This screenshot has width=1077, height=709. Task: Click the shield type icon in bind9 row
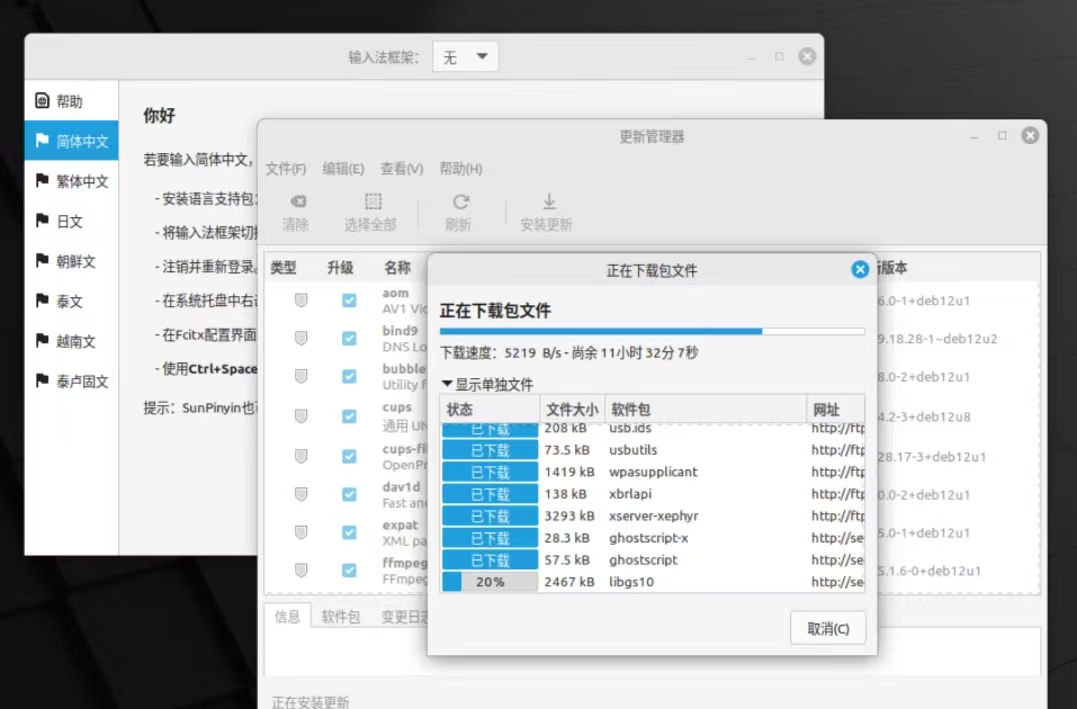[x=301, y=338]
